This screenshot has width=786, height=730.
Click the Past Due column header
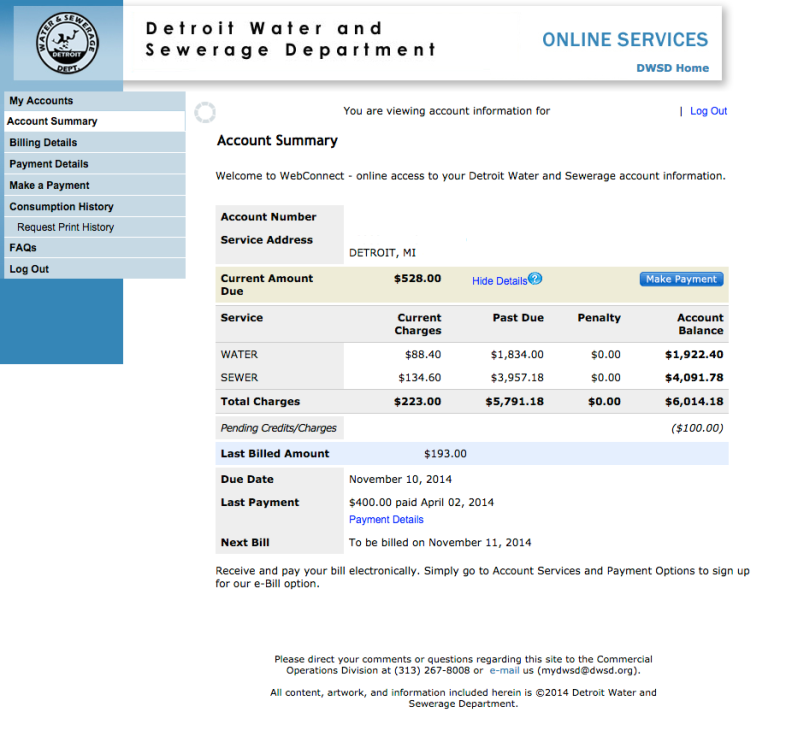pyautogui.click(x=518, y=318)
